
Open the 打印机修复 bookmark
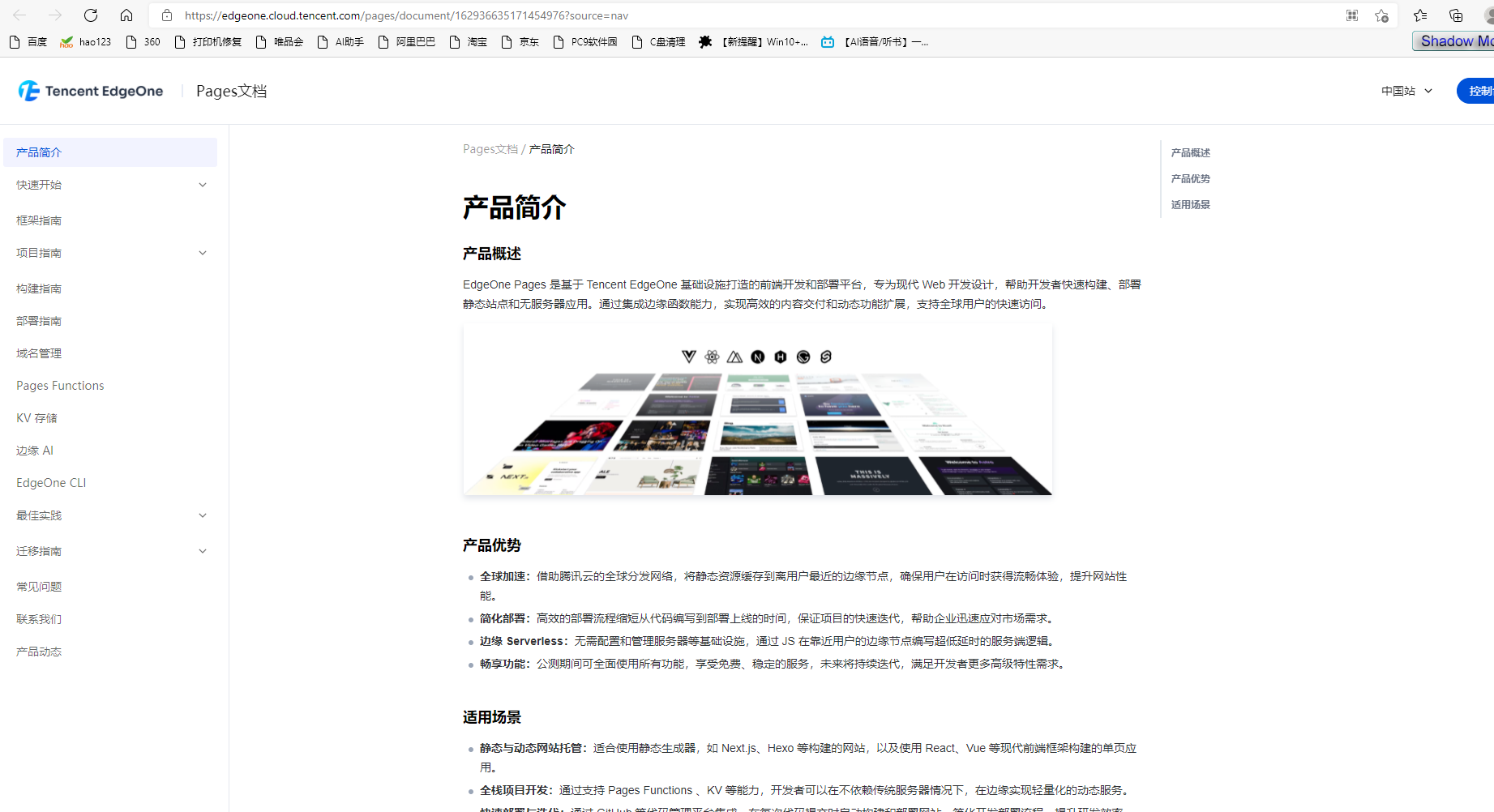(208, 42)
